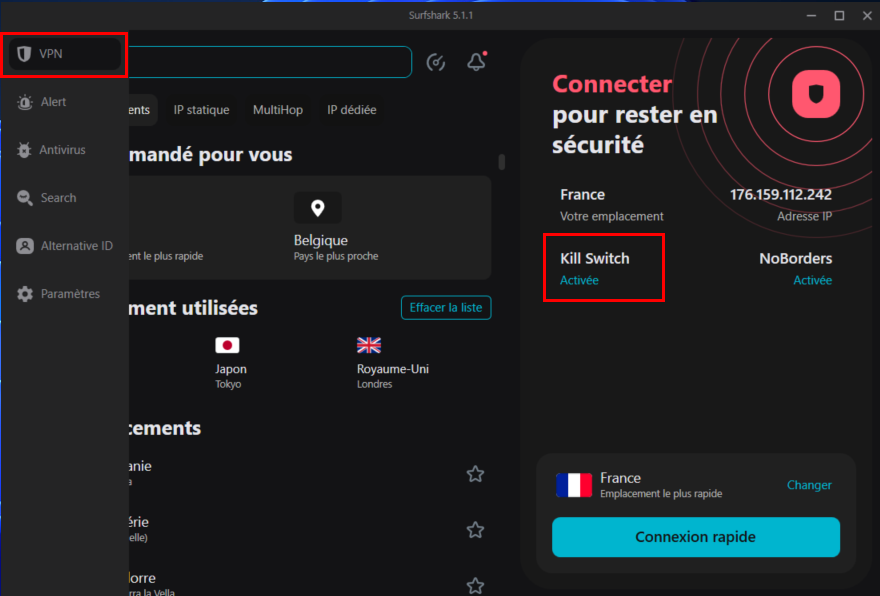The image size is (880, 596).
Task: Open Surfshark Search from sidebar
Action: point(47,198)
